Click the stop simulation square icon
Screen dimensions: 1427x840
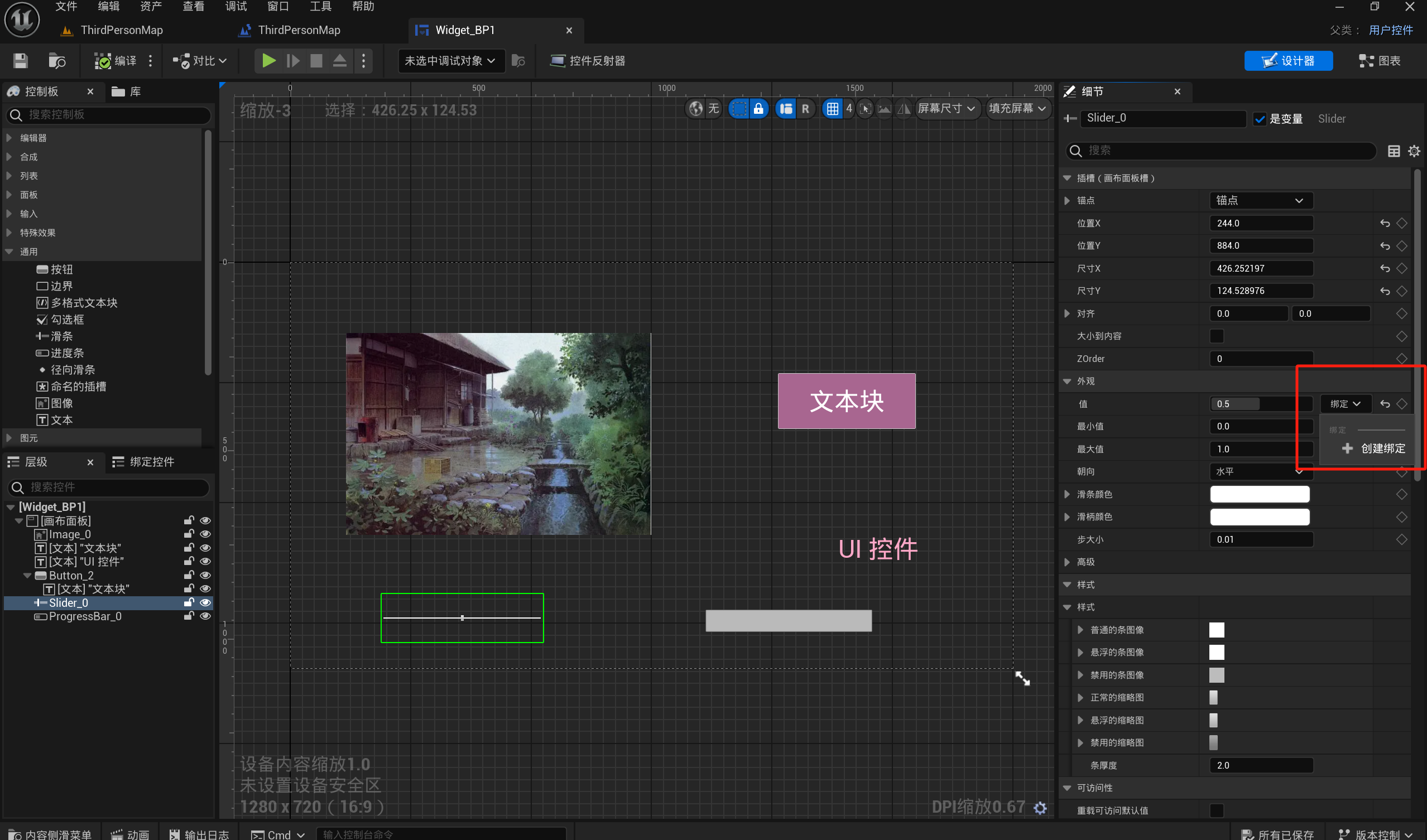point(316,61)
